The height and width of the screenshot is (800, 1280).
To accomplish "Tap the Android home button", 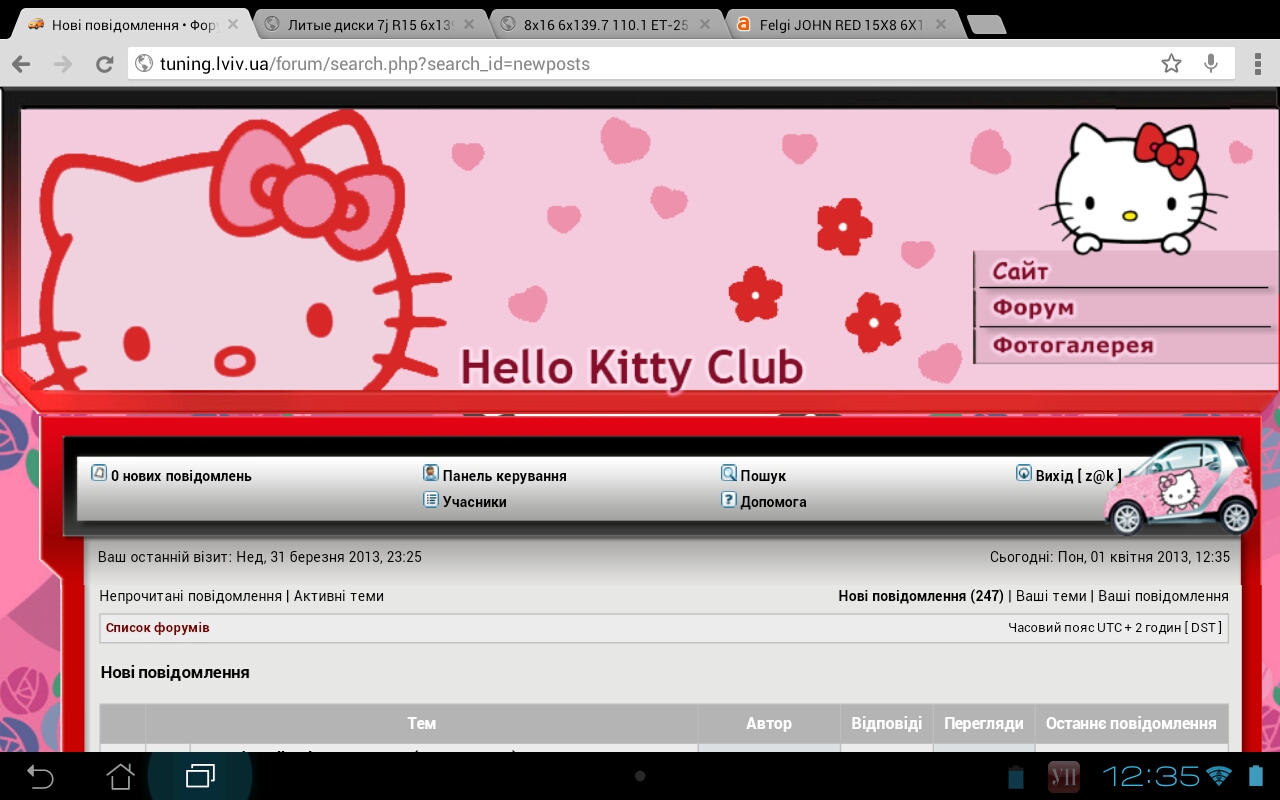I will [x=120, y=776].
